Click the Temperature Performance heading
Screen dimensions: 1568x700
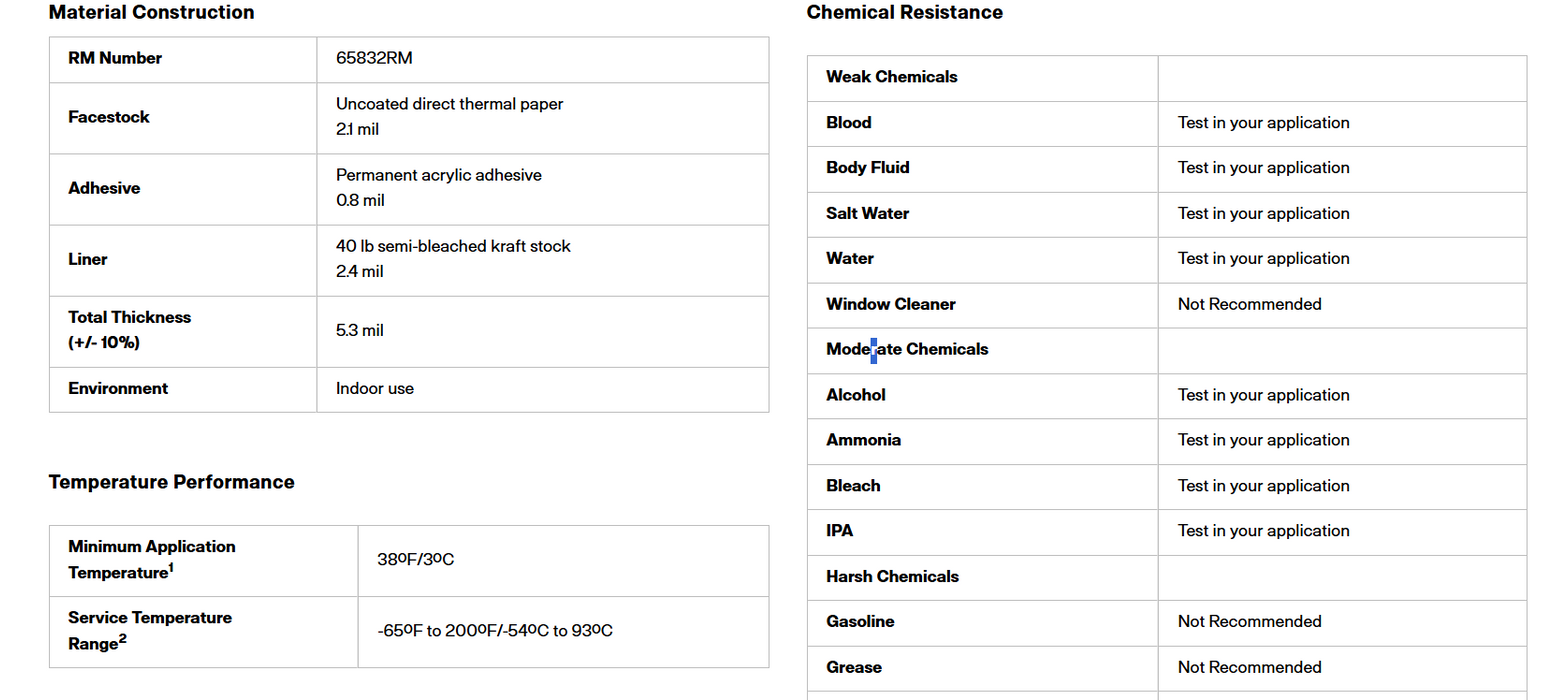coord(171,482)
